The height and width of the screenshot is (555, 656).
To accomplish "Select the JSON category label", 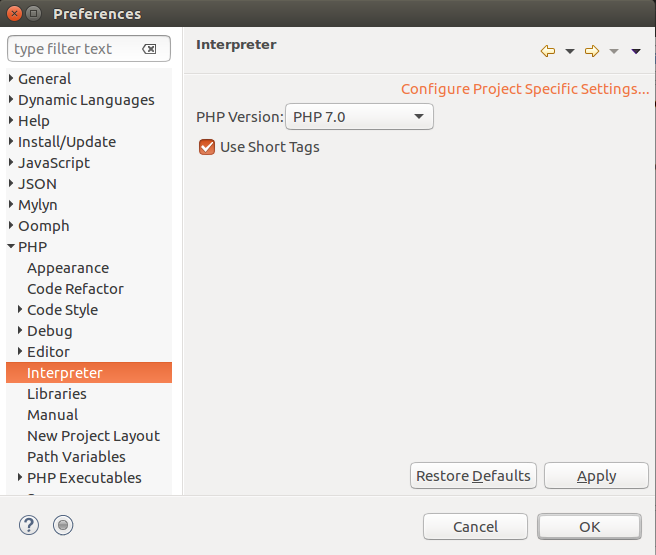I will (37, 184).
